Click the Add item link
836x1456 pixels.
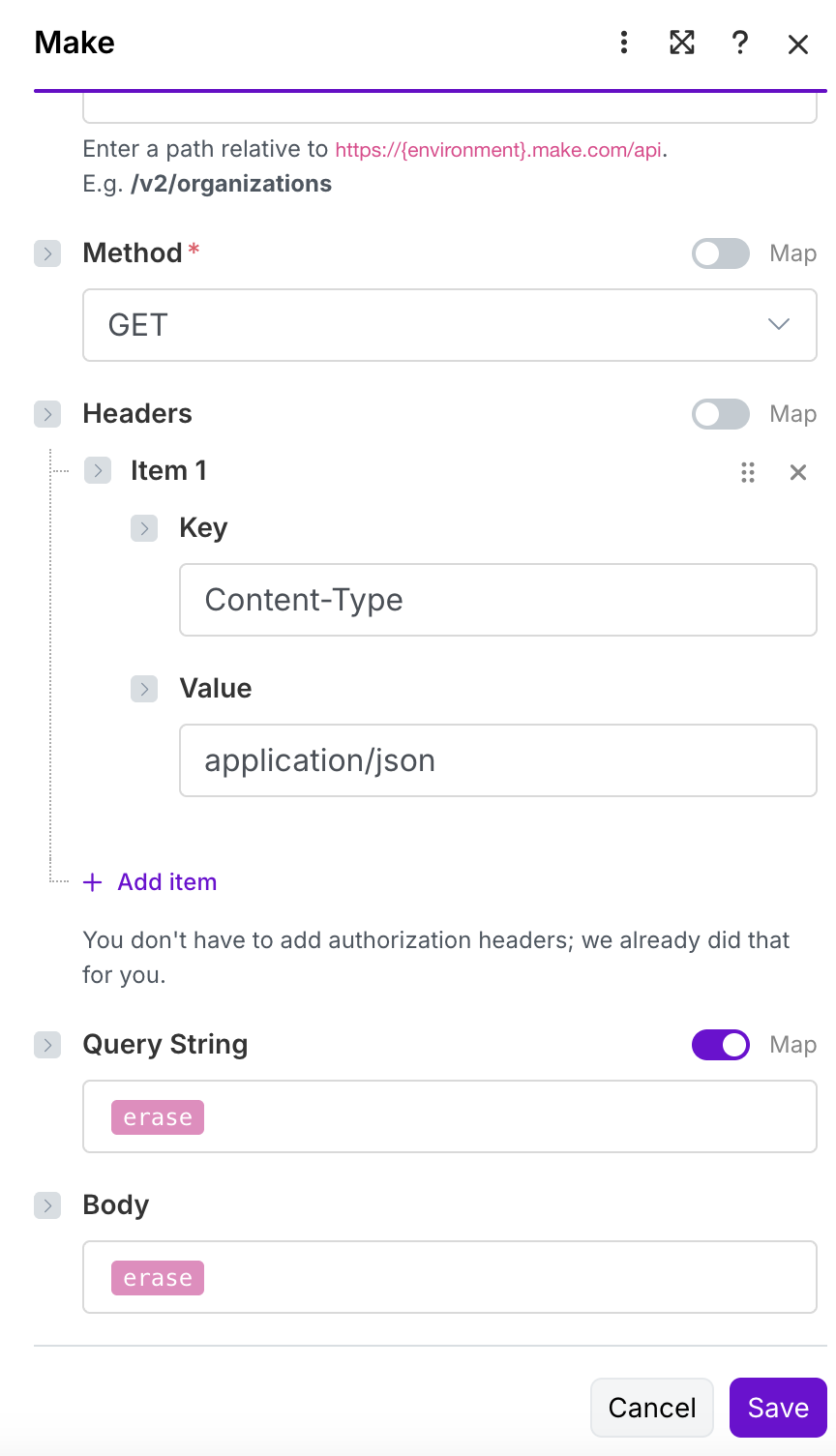coord(167,882)
